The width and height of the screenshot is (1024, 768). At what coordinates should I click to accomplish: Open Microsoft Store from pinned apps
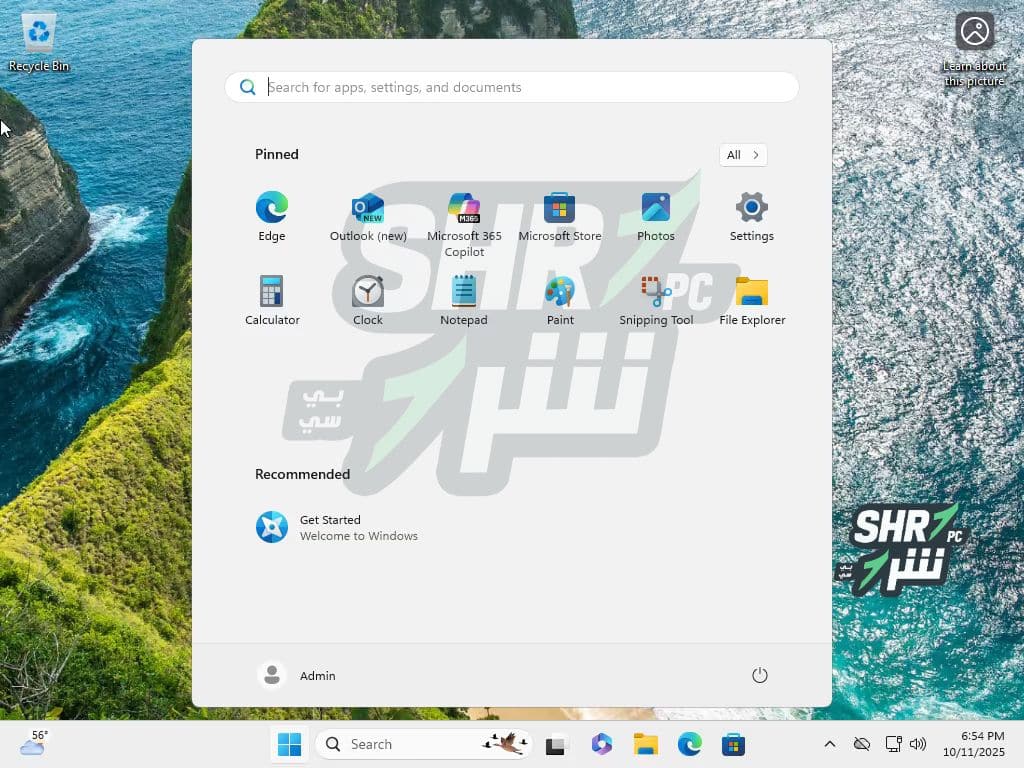click(x=560, y=208)
